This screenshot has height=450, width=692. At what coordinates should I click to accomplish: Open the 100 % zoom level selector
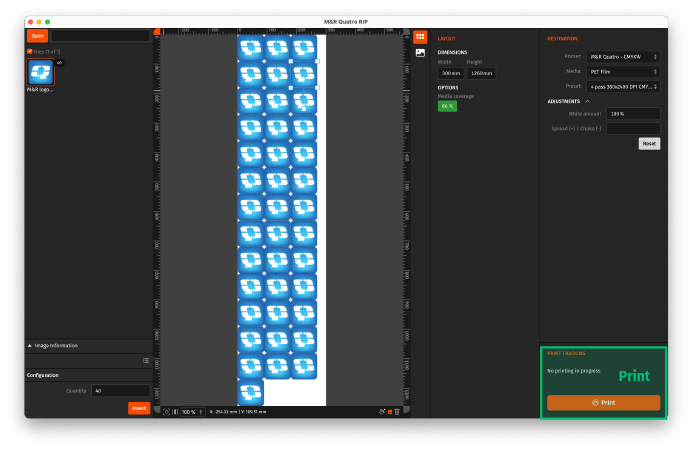click(x=191, y=411)
